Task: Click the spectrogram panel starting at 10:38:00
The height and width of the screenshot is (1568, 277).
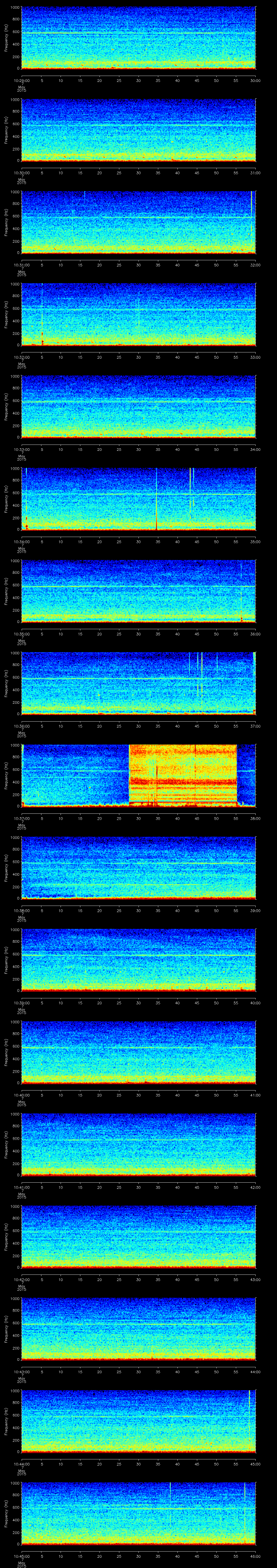Action: click(138, 868)
